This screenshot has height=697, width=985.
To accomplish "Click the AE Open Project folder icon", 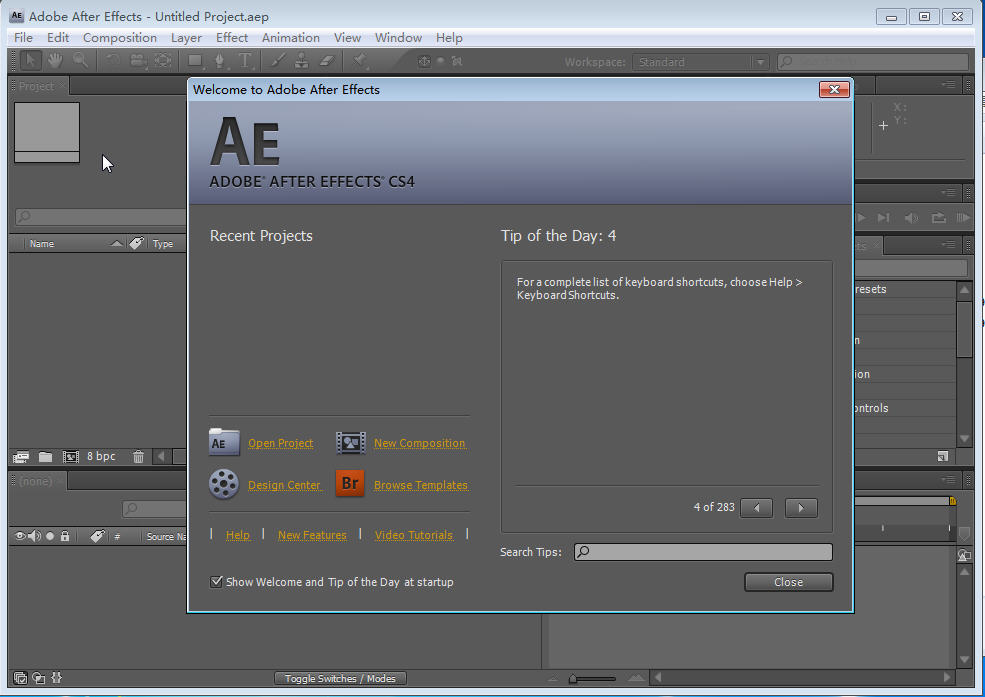I will (x=224, y=441).
